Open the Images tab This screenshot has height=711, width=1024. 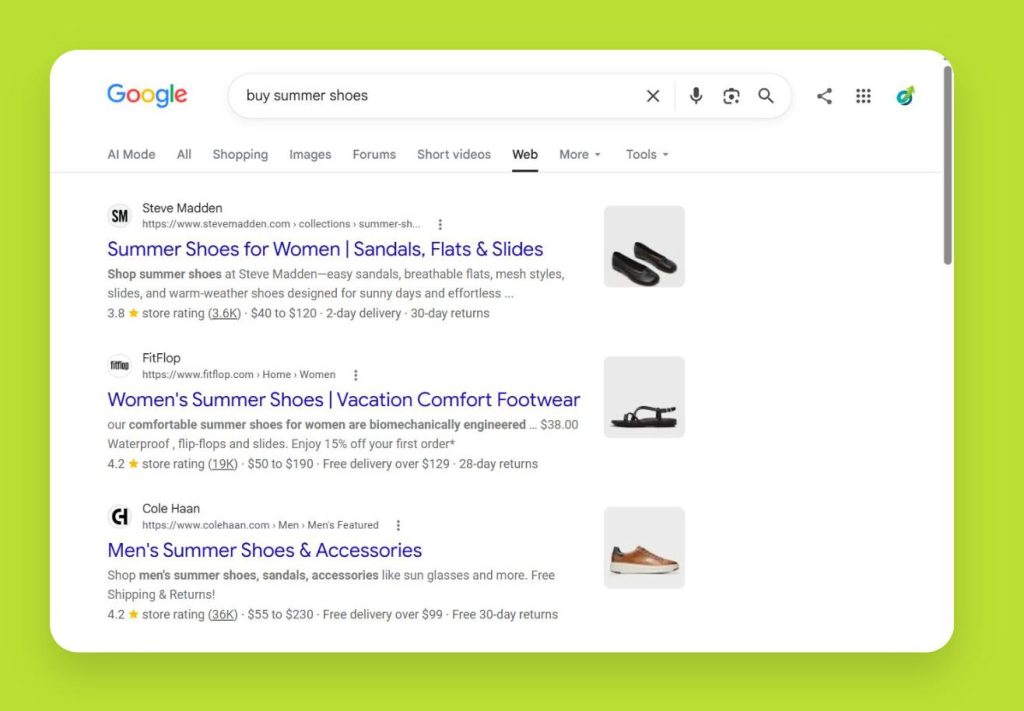coord(310,155)
